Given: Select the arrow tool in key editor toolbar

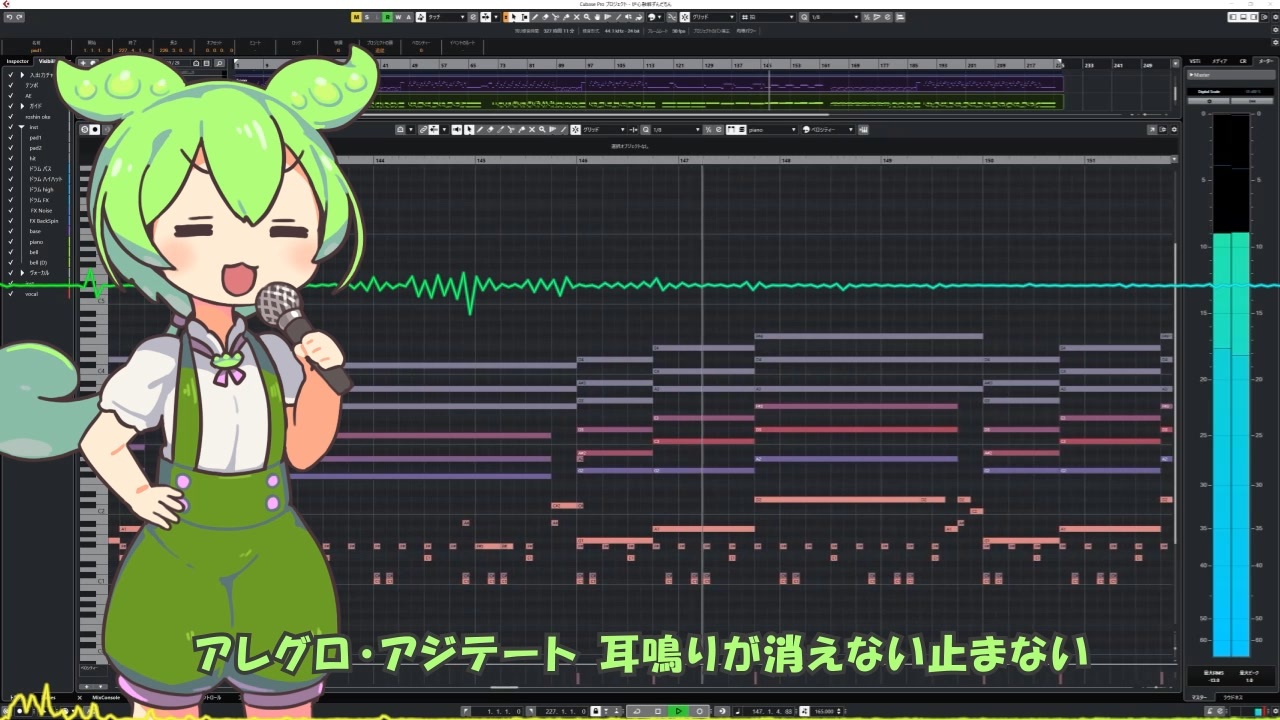Looking at the screenshot, I should (469, 130).
